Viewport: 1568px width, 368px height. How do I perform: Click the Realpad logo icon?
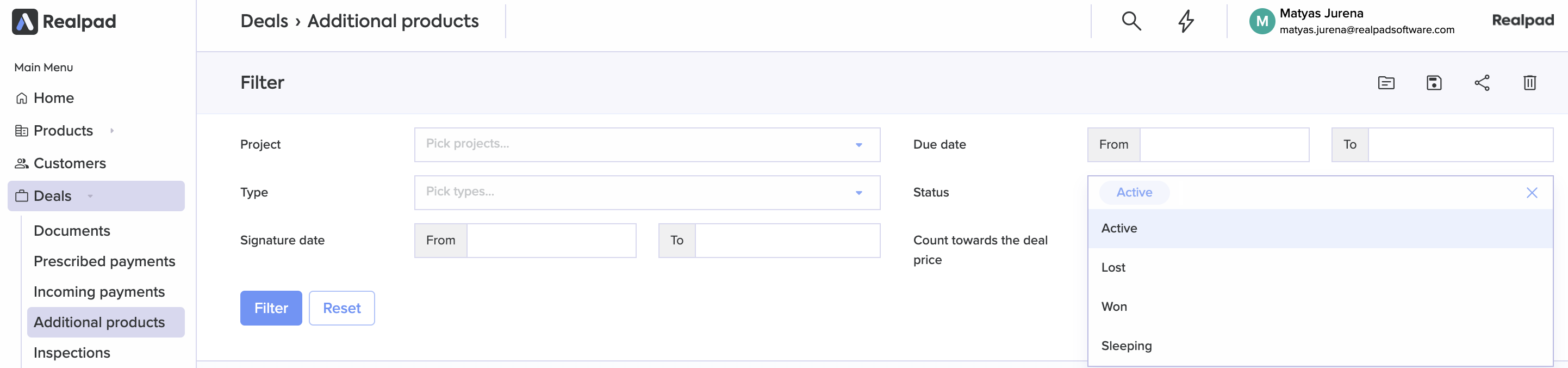pyautogui.click(x=25, y=22)
